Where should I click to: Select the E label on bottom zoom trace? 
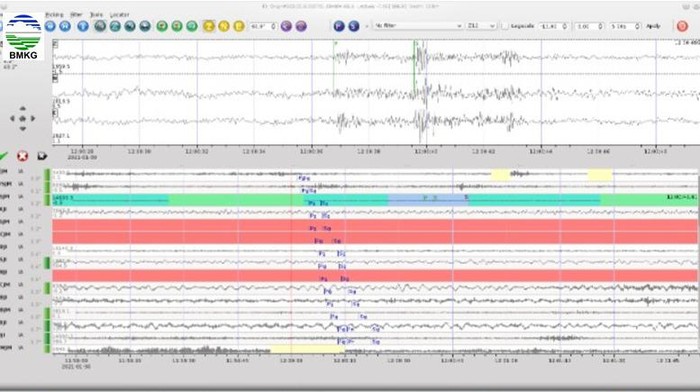coord(55,113)
